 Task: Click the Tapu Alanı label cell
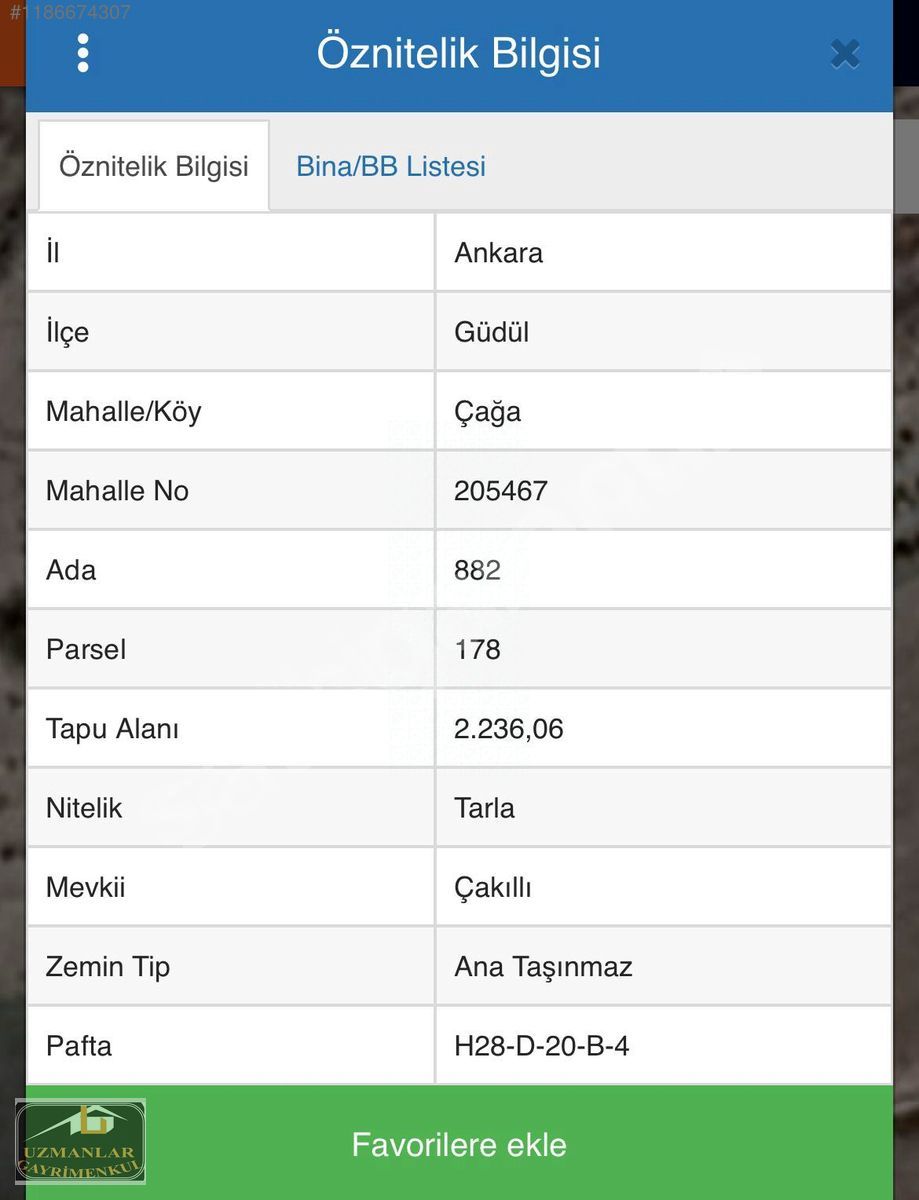point(231,729)
